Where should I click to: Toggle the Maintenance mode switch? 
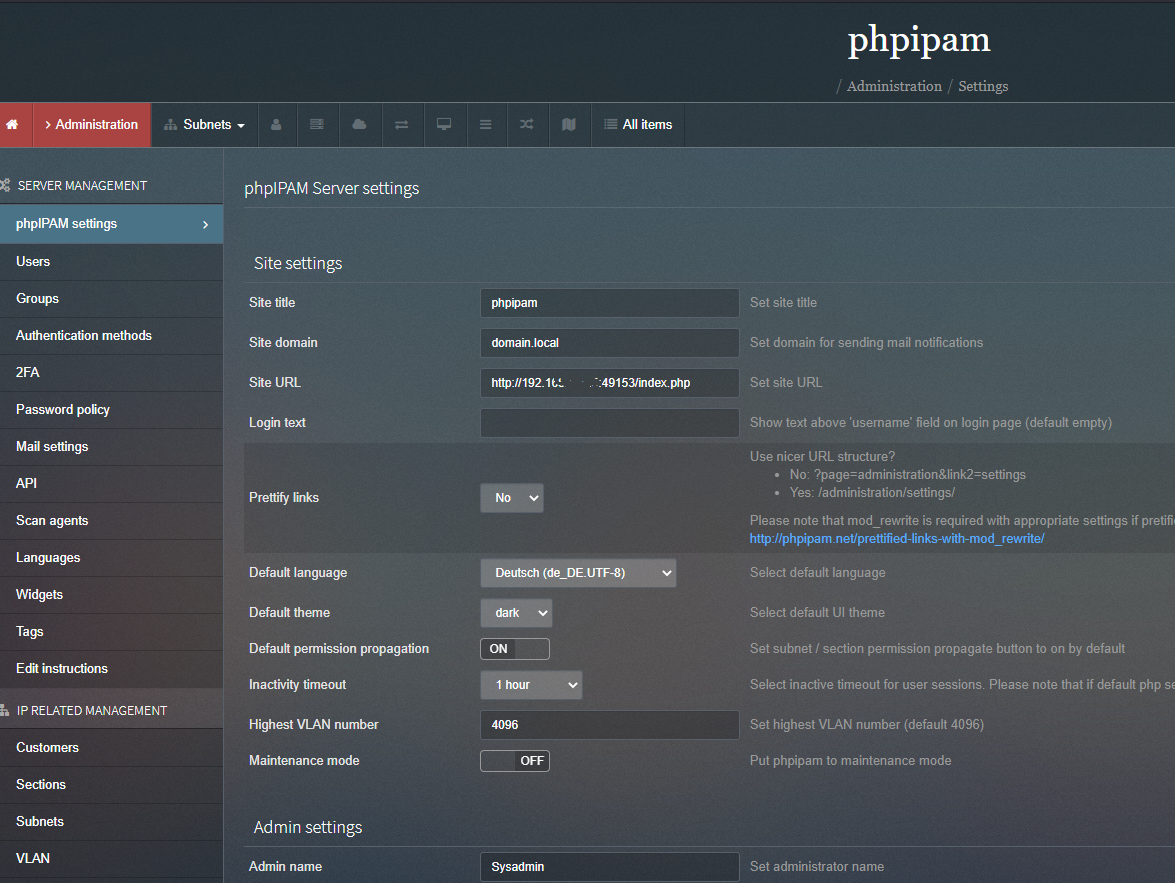tap(515, 761)
